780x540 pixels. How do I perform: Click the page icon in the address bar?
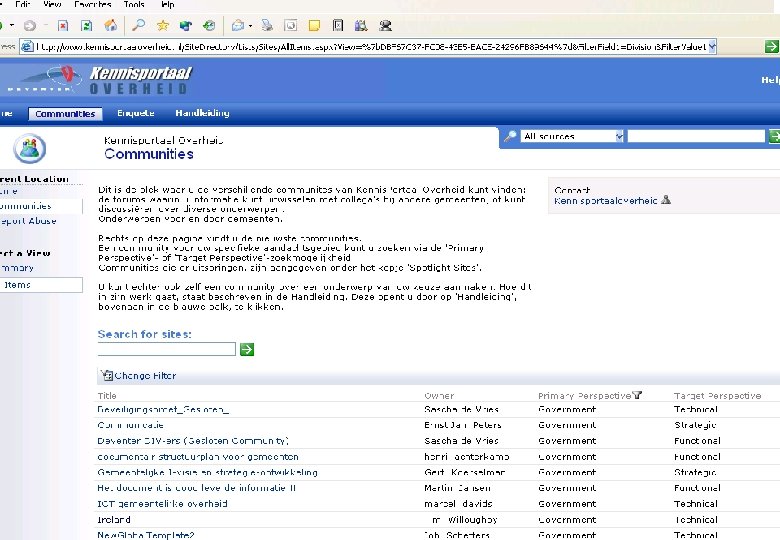pos(27,47)
